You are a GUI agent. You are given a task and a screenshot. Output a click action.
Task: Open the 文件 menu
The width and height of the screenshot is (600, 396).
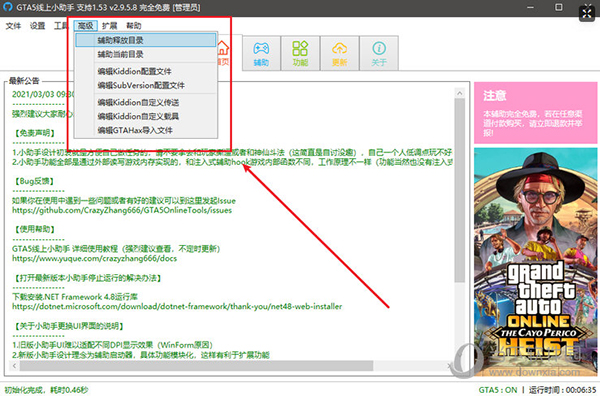pos(13,26)
